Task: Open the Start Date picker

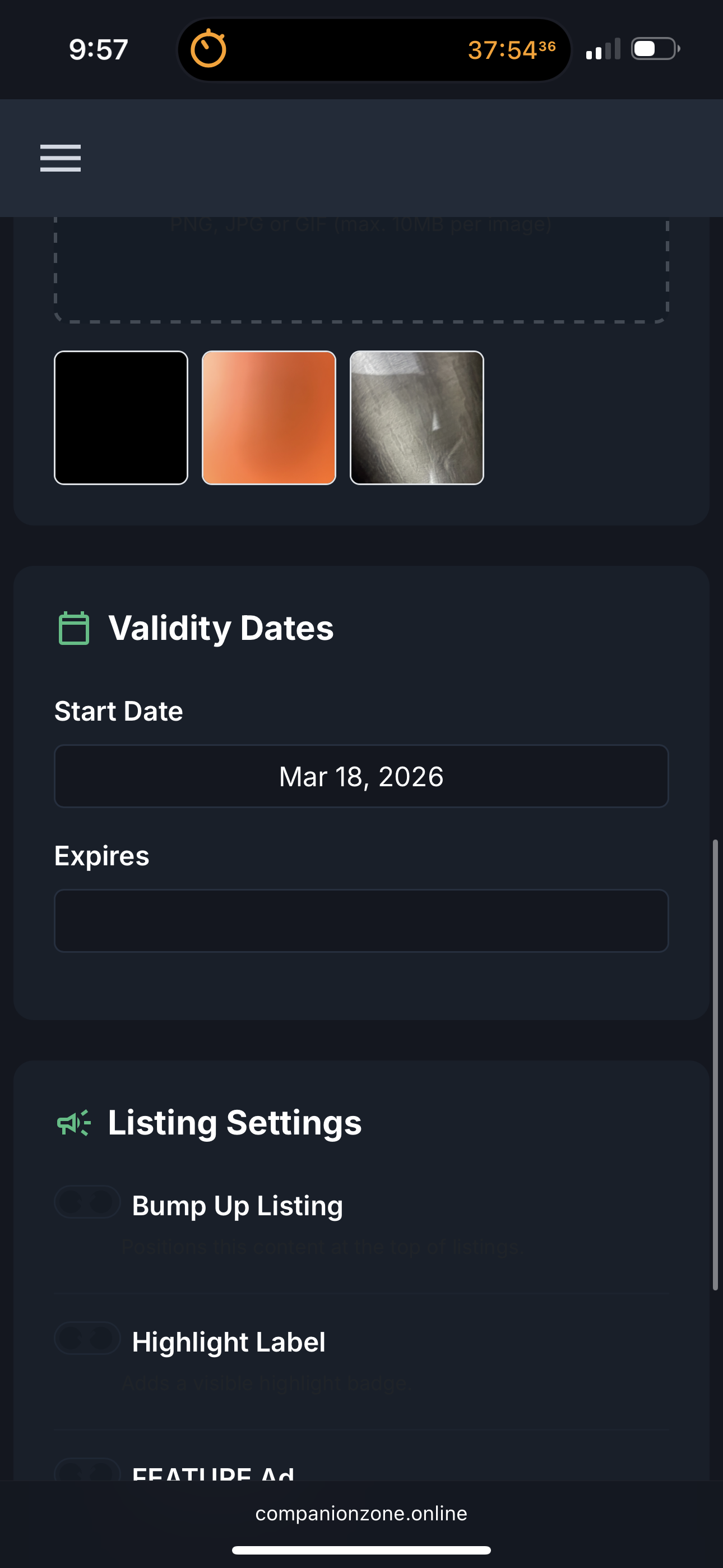Action: point(361,776)
